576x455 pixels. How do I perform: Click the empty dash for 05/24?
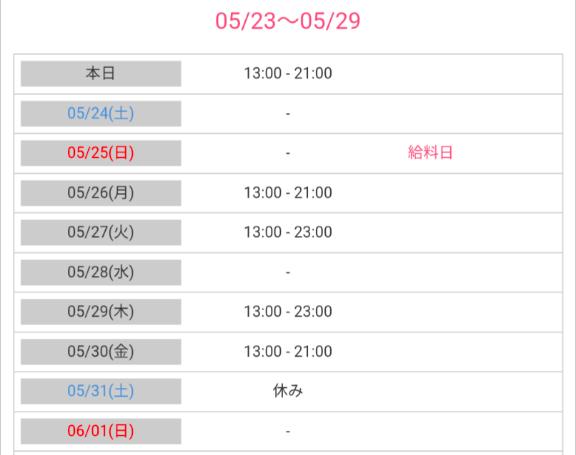tap(288, 114)
